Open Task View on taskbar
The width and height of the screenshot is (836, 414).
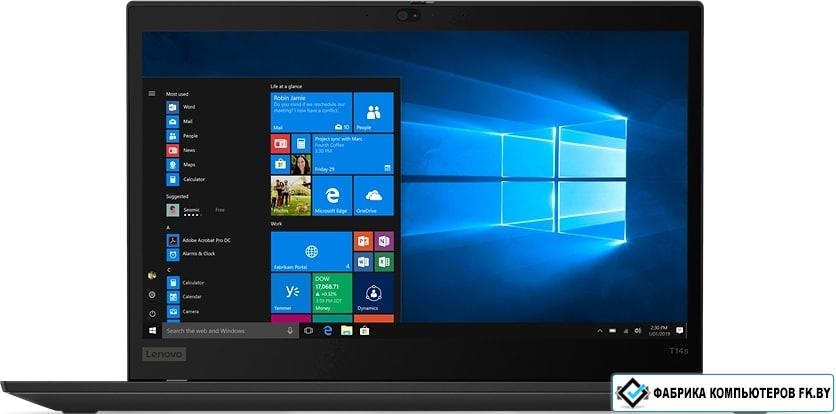pos(308,331)
